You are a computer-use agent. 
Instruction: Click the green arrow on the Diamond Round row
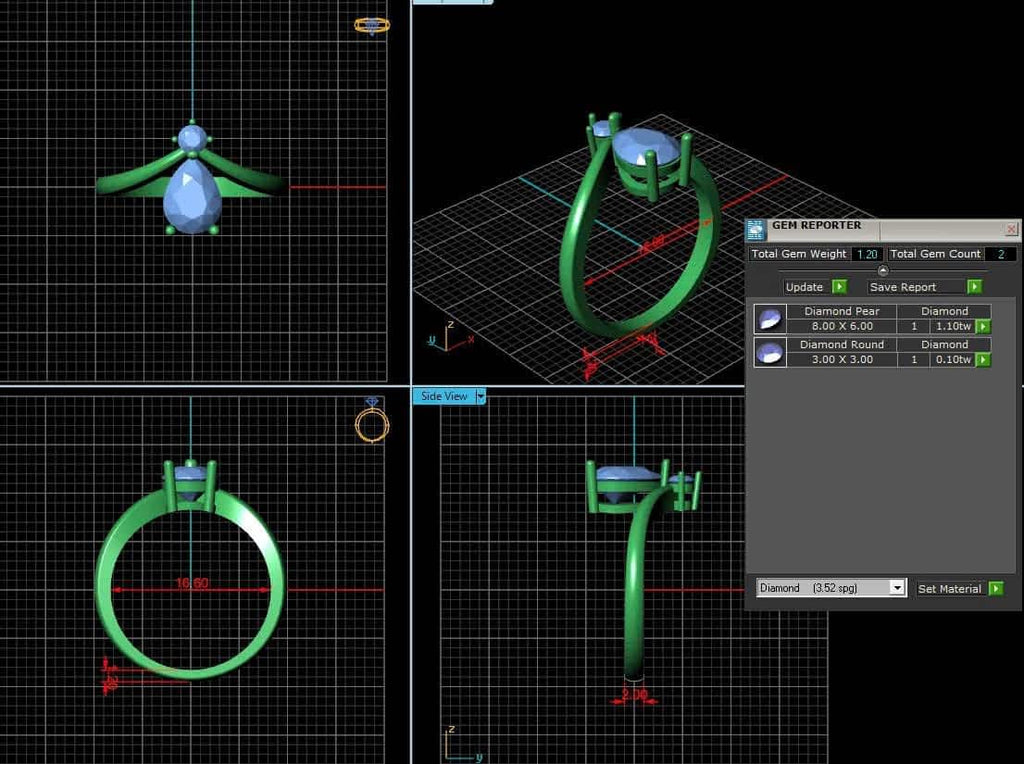[x=985, y=360]
